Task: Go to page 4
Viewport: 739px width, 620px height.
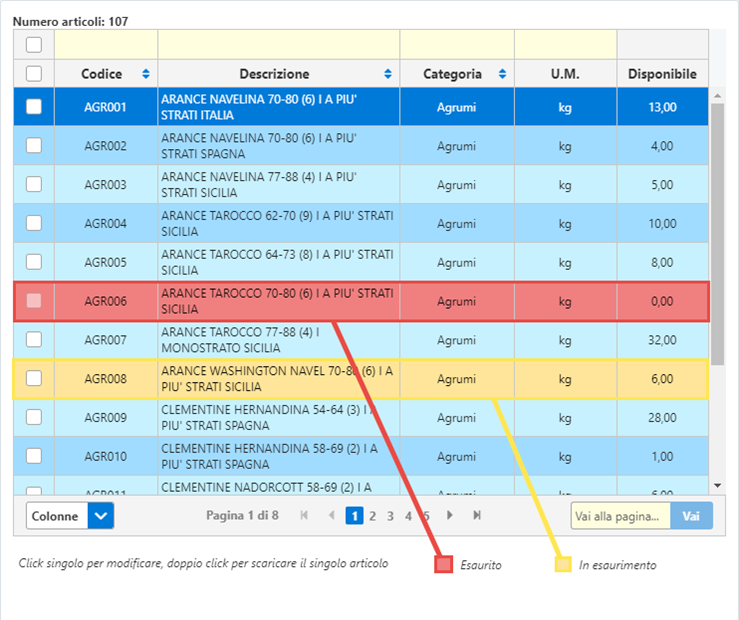Action: point(408,516)
